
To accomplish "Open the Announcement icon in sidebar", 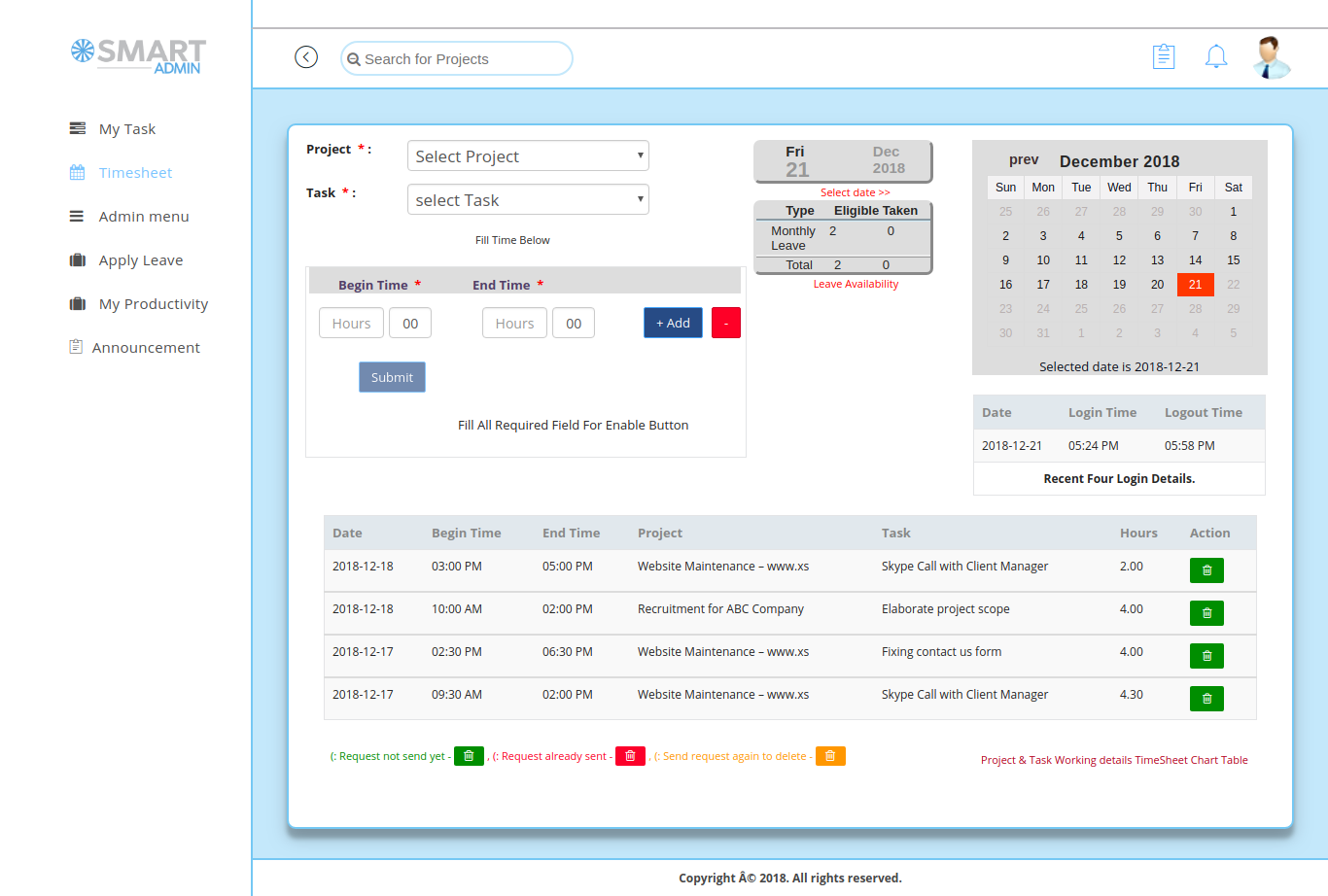I will [x=77, y=346].
